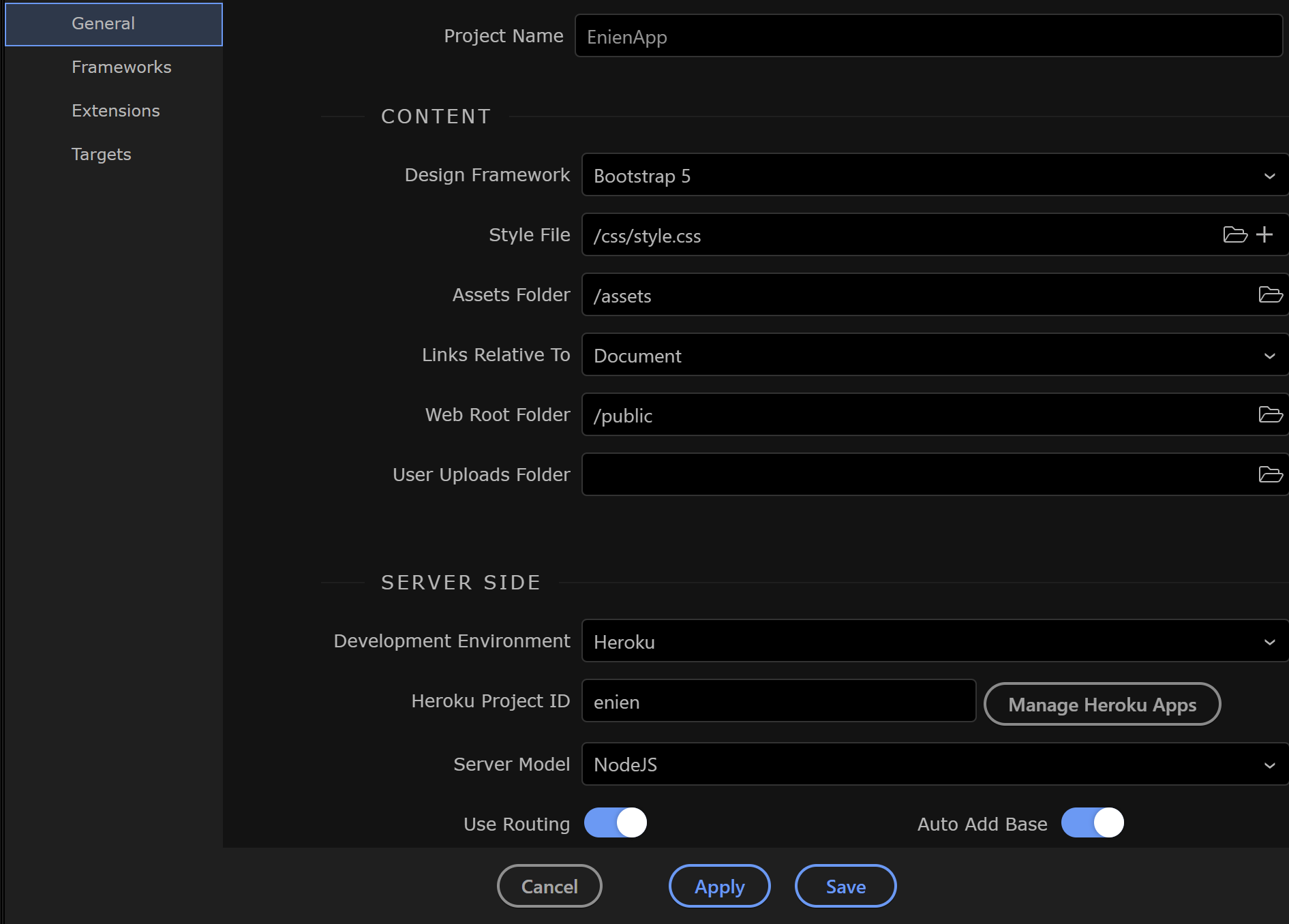
Task: Browse for Style File using folder icon
Action: pos(1234,235)
